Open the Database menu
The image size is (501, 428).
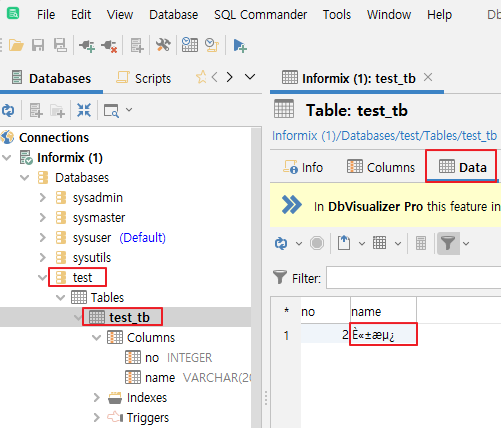pyautogui.click(x=173, y=15)
